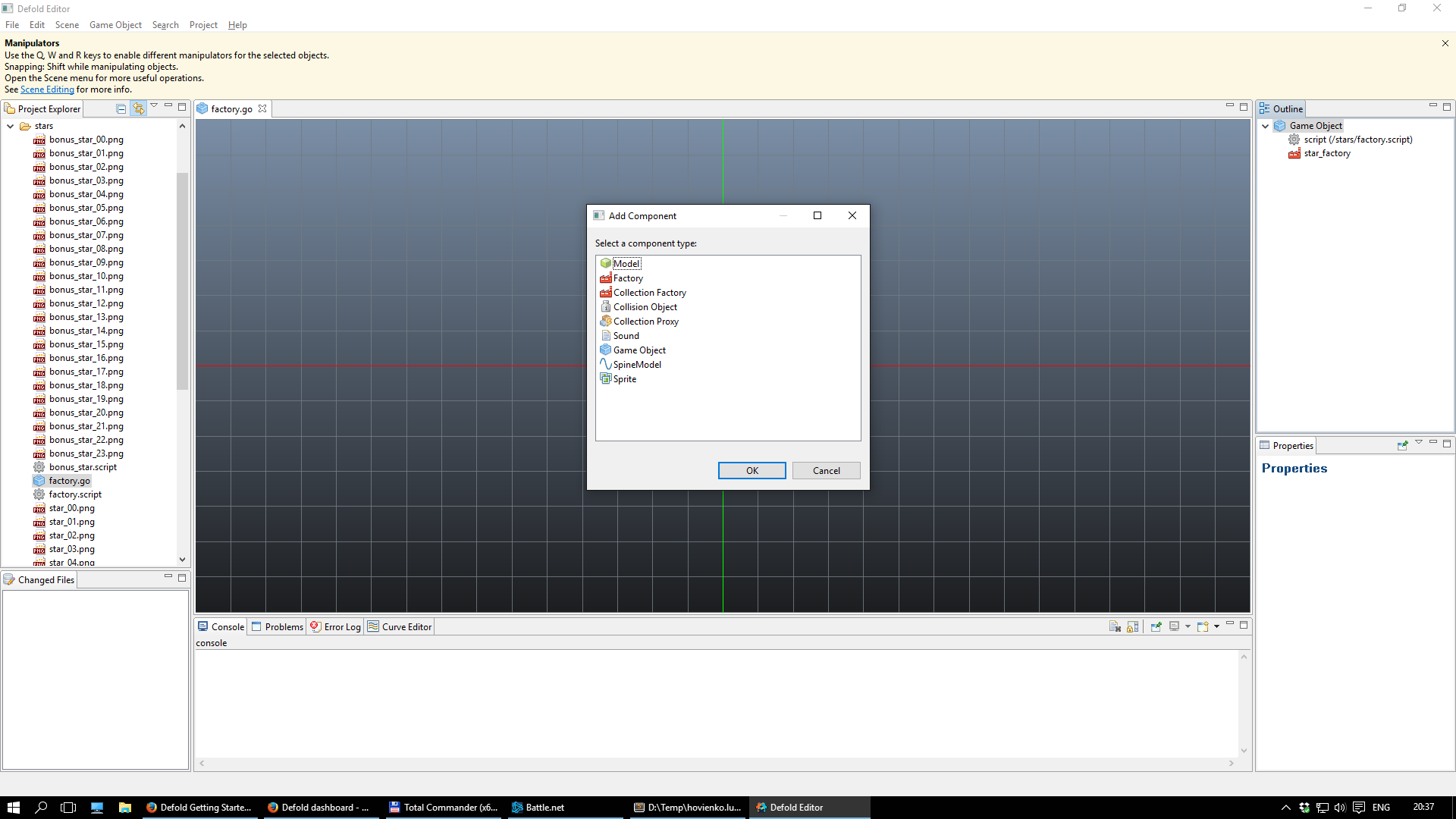Select Collection Proxy component
This screenshot has height=819, width=1456.
pos(645,322)
